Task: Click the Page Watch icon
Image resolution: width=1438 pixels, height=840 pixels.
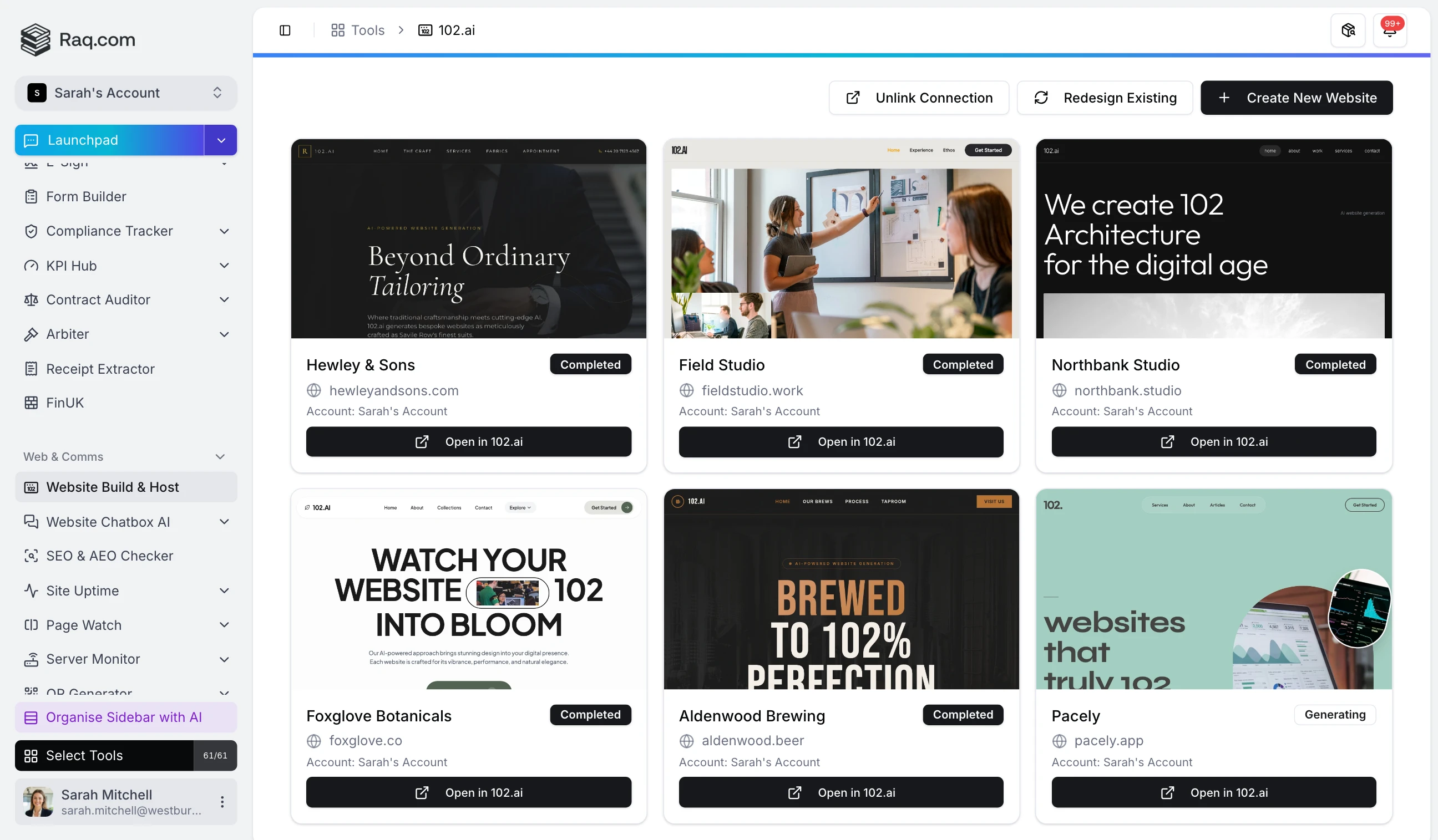Action: 32,625
